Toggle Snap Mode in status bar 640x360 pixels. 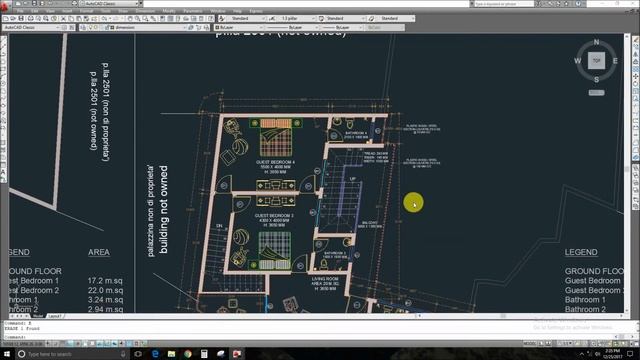click(56, 344)
